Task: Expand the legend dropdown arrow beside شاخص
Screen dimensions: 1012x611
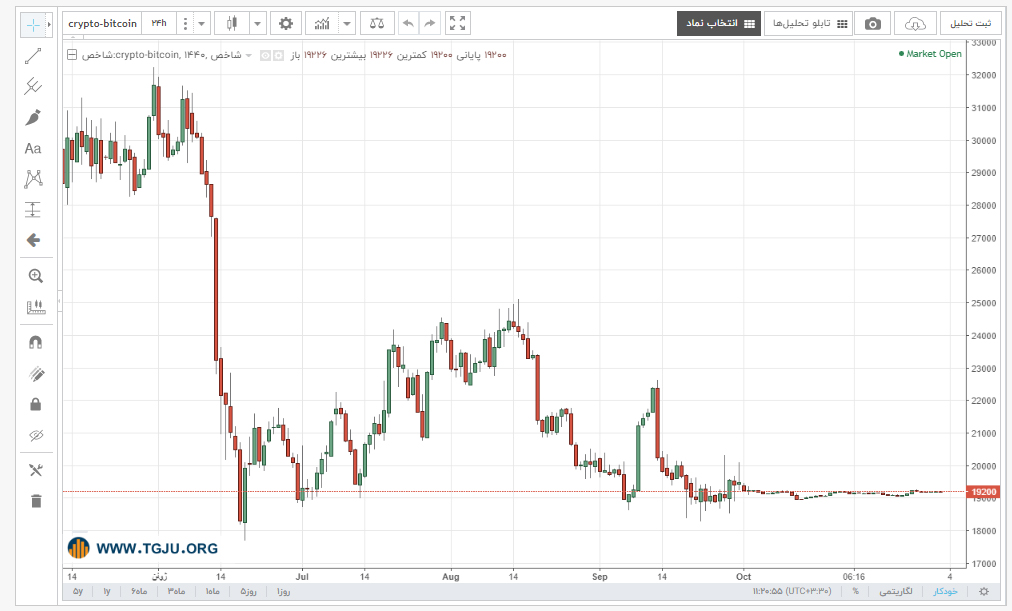Action: click(x=249, y=55)
